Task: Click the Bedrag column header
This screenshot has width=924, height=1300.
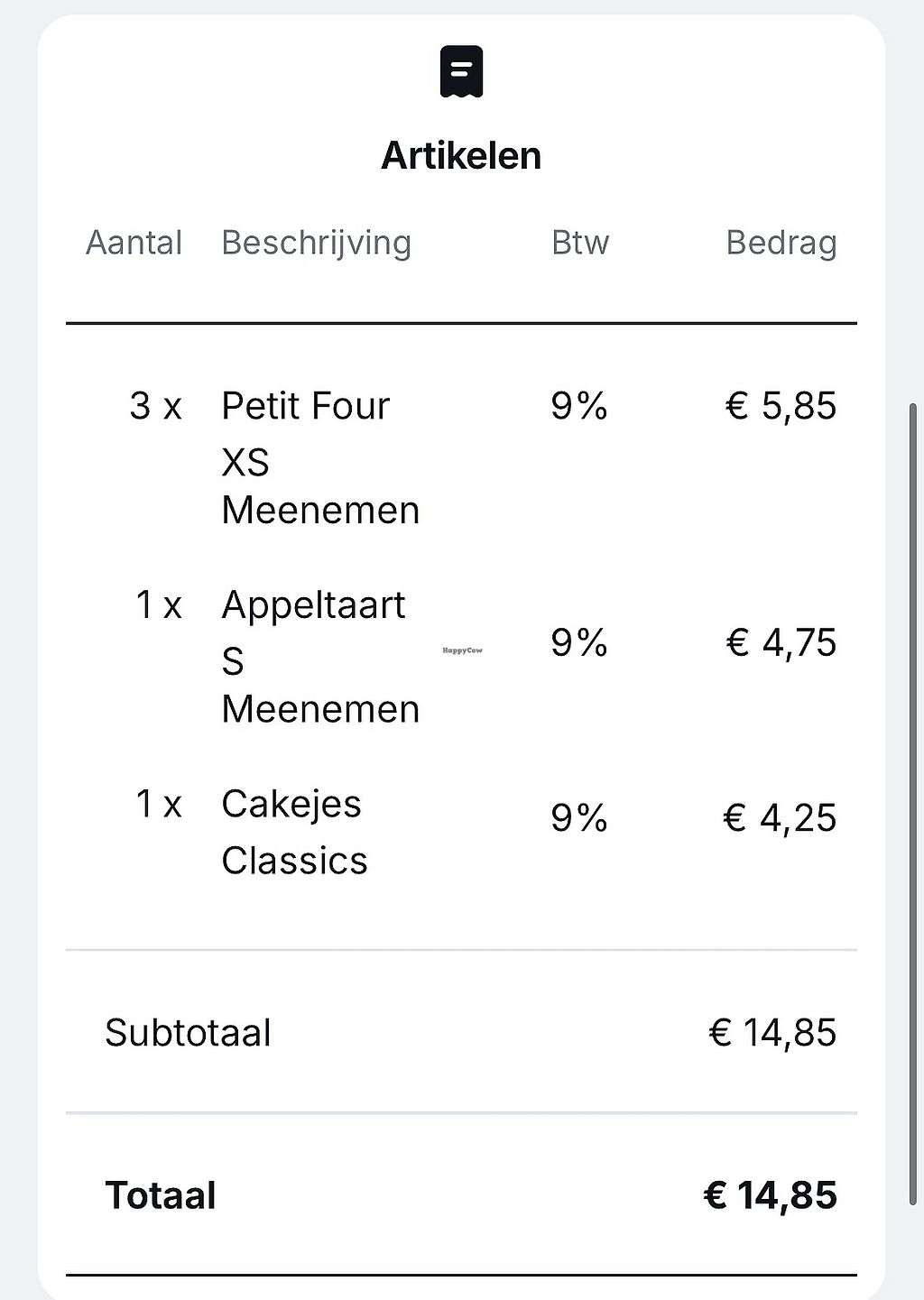Action: click(781, 244)
